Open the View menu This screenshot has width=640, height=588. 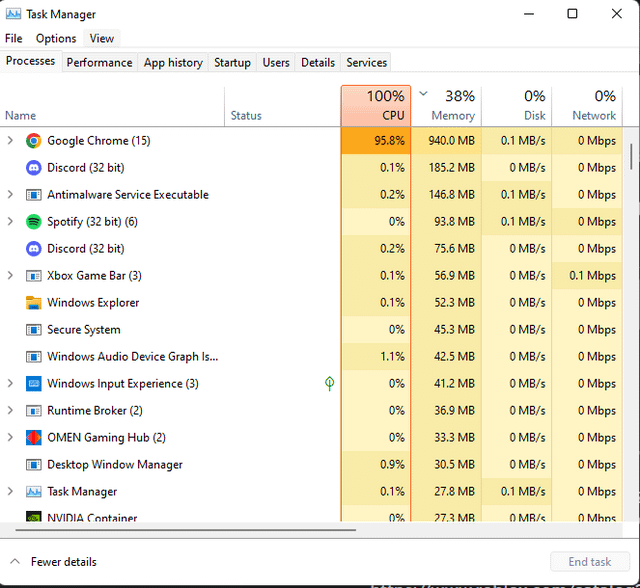tap(102, 38)
